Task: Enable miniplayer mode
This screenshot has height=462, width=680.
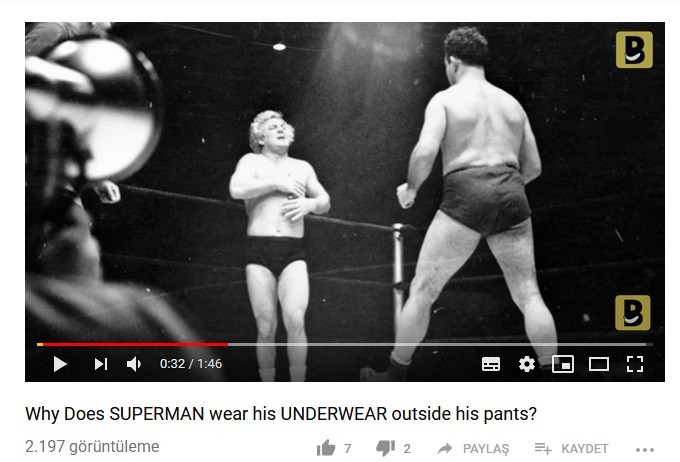Action: 563,364
